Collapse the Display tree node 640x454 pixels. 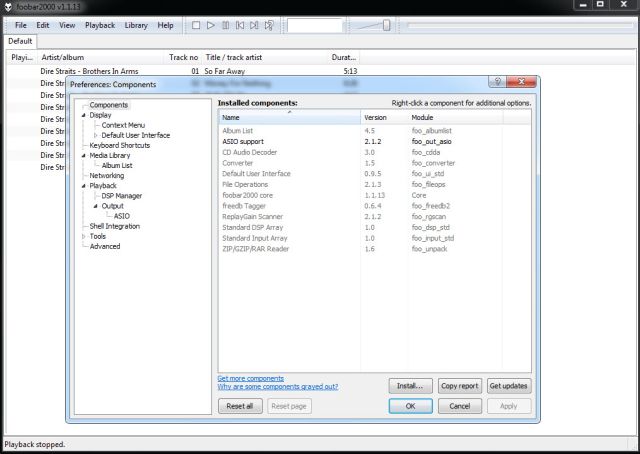click(84, 115)
